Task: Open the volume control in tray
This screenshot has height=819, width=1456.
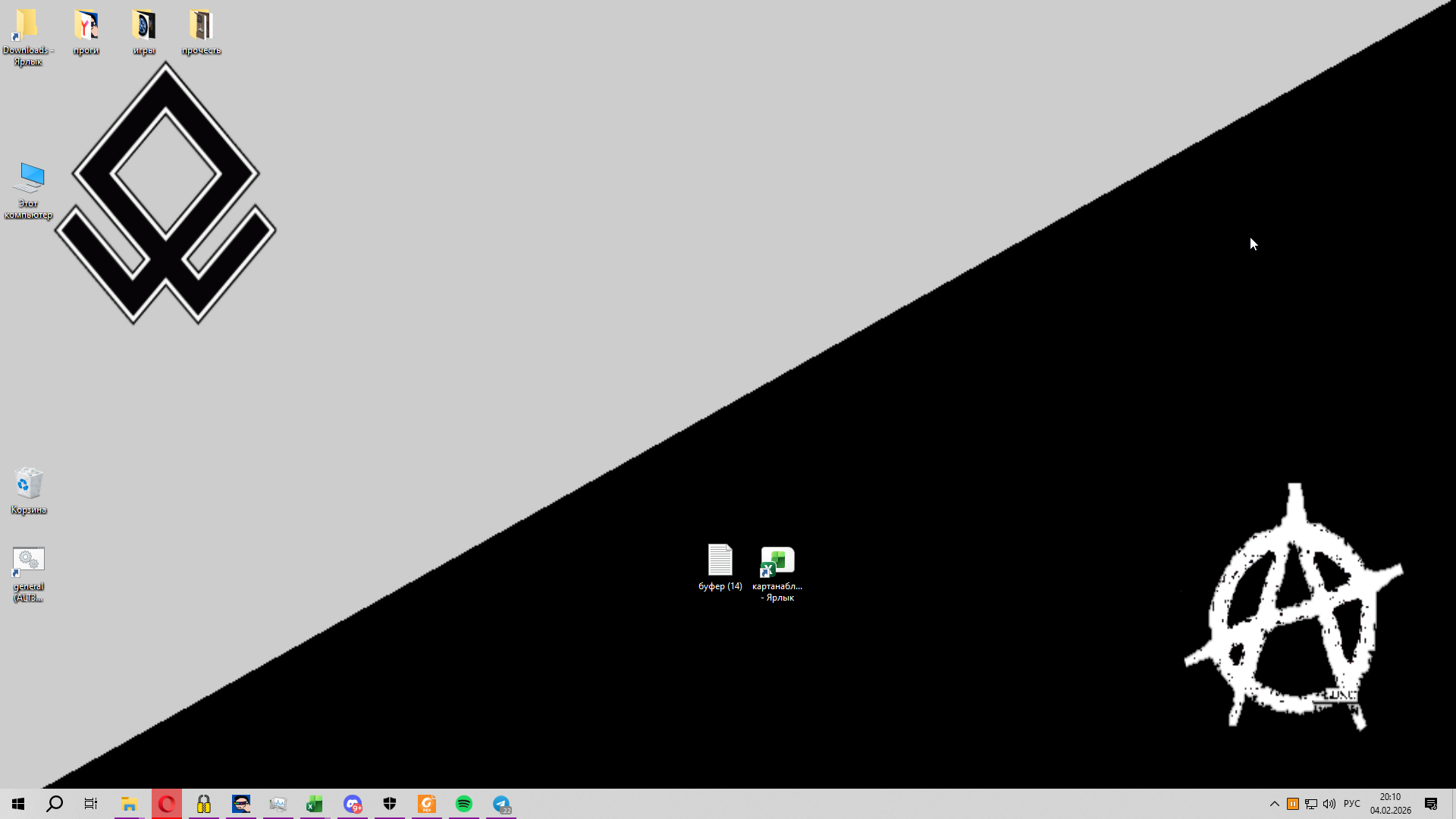Action: click(x=1329, y=804)
